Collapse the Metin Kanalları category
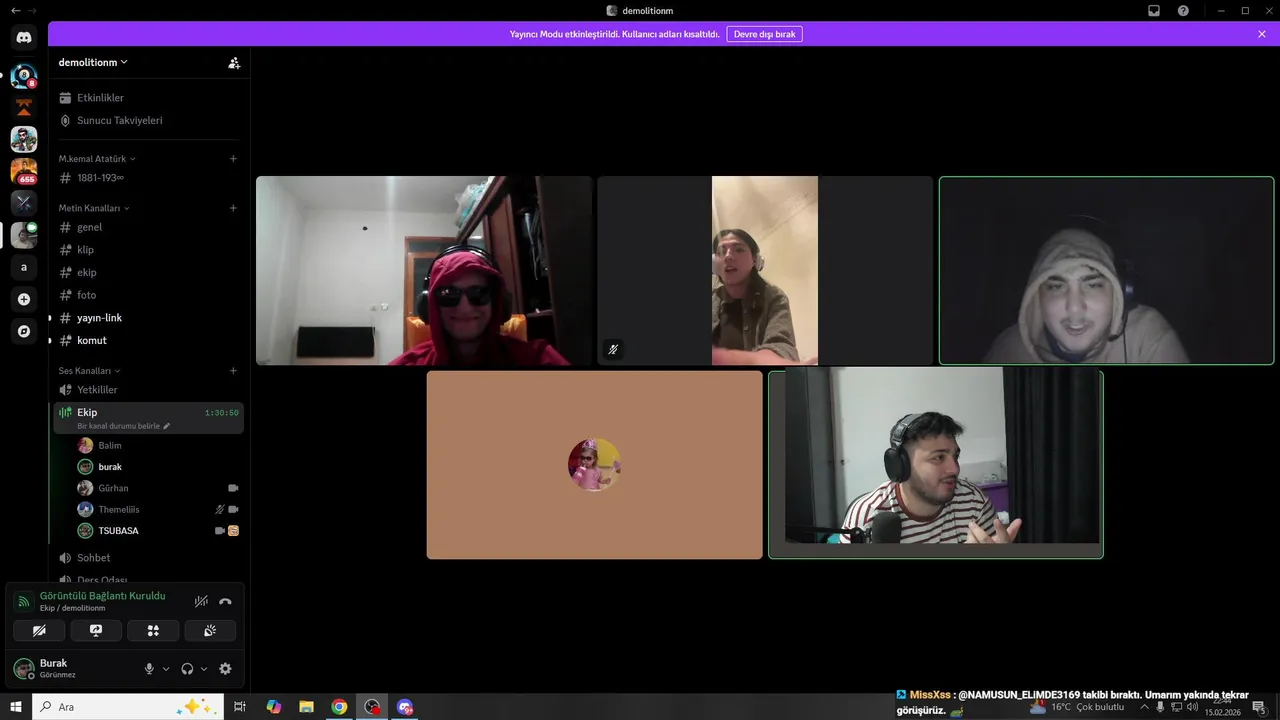This screenshot has height=720, width=1280. pos(94,208)
